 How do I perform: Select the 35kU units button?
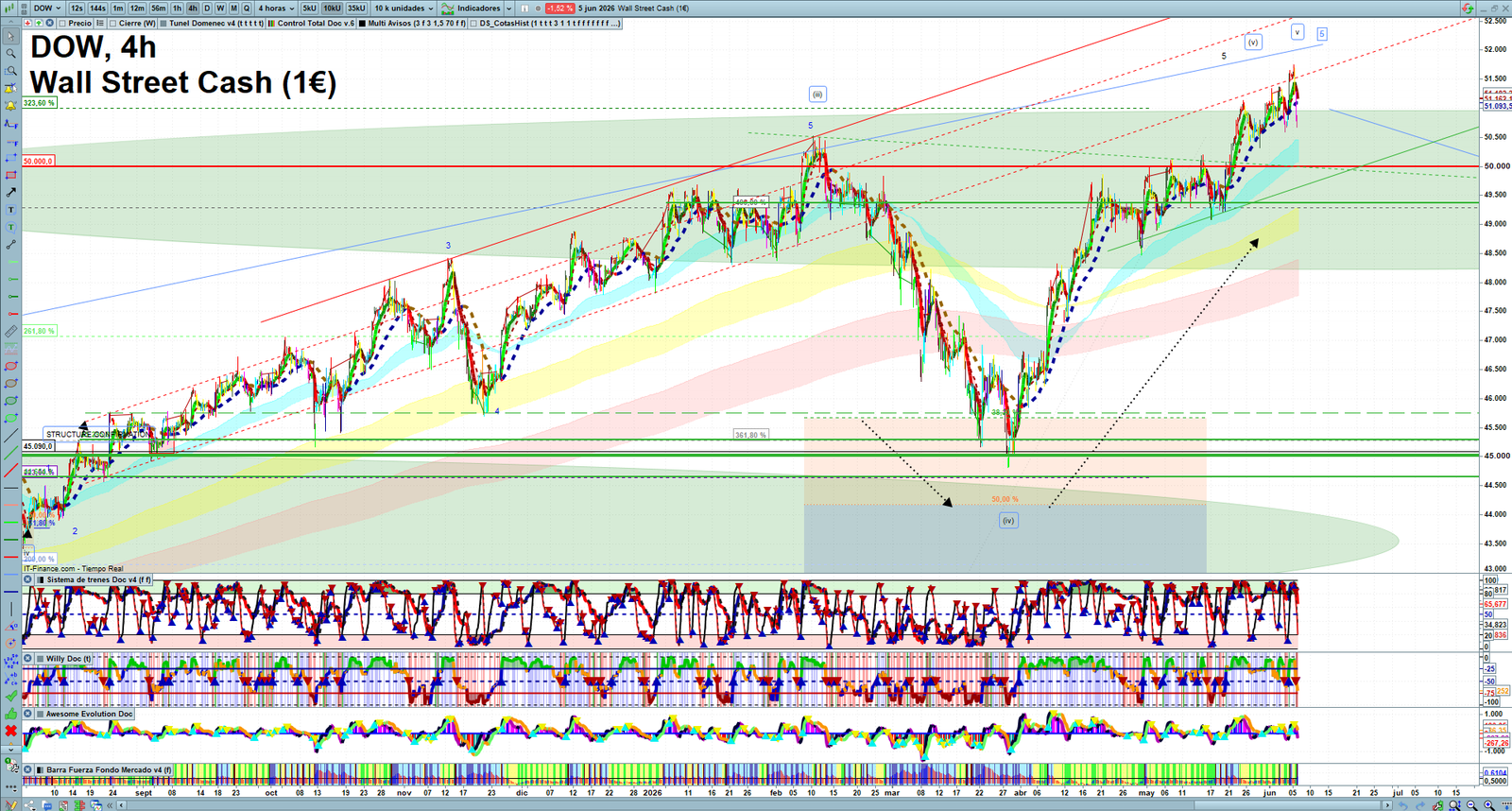(x=356, y=8)
